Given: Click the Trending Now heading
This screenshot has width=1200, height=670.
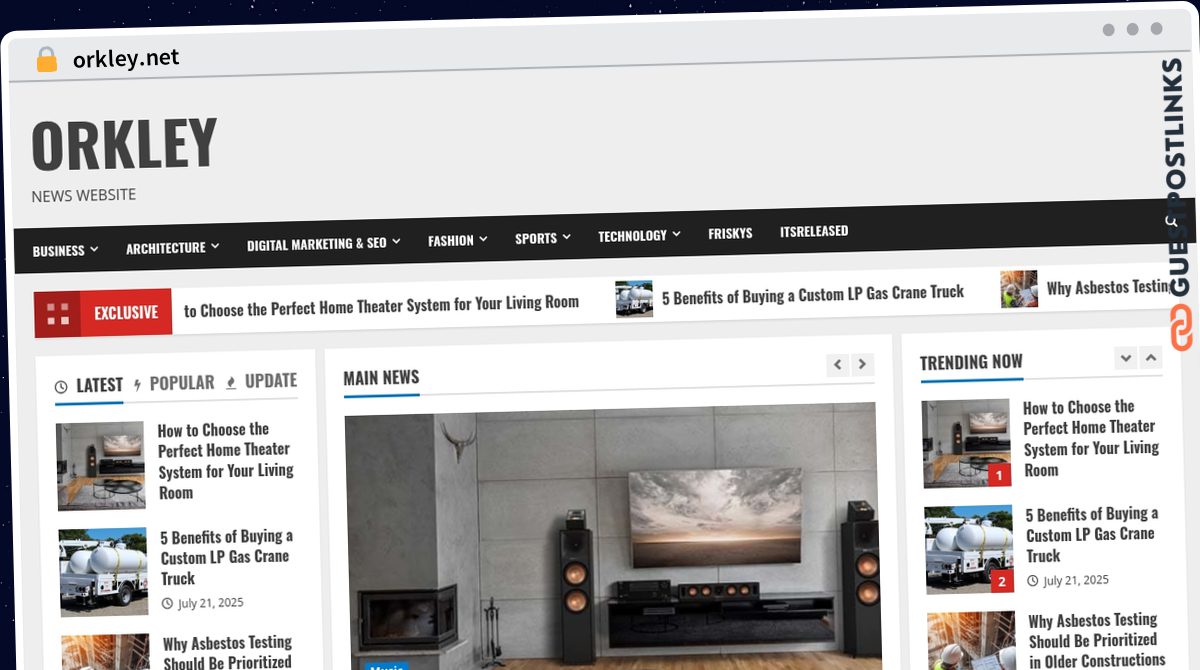Looking at the screenshot, I should 971,362.
